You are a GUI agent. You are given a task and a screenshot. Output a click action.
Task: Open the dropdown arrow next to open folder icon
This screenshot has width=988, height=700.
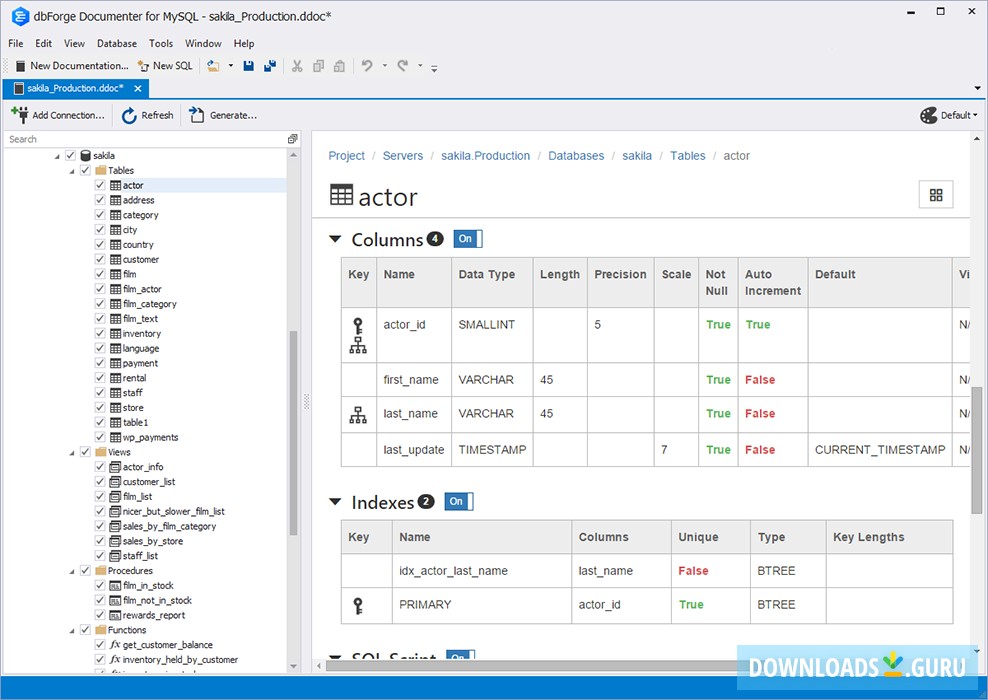click(231, 66)
